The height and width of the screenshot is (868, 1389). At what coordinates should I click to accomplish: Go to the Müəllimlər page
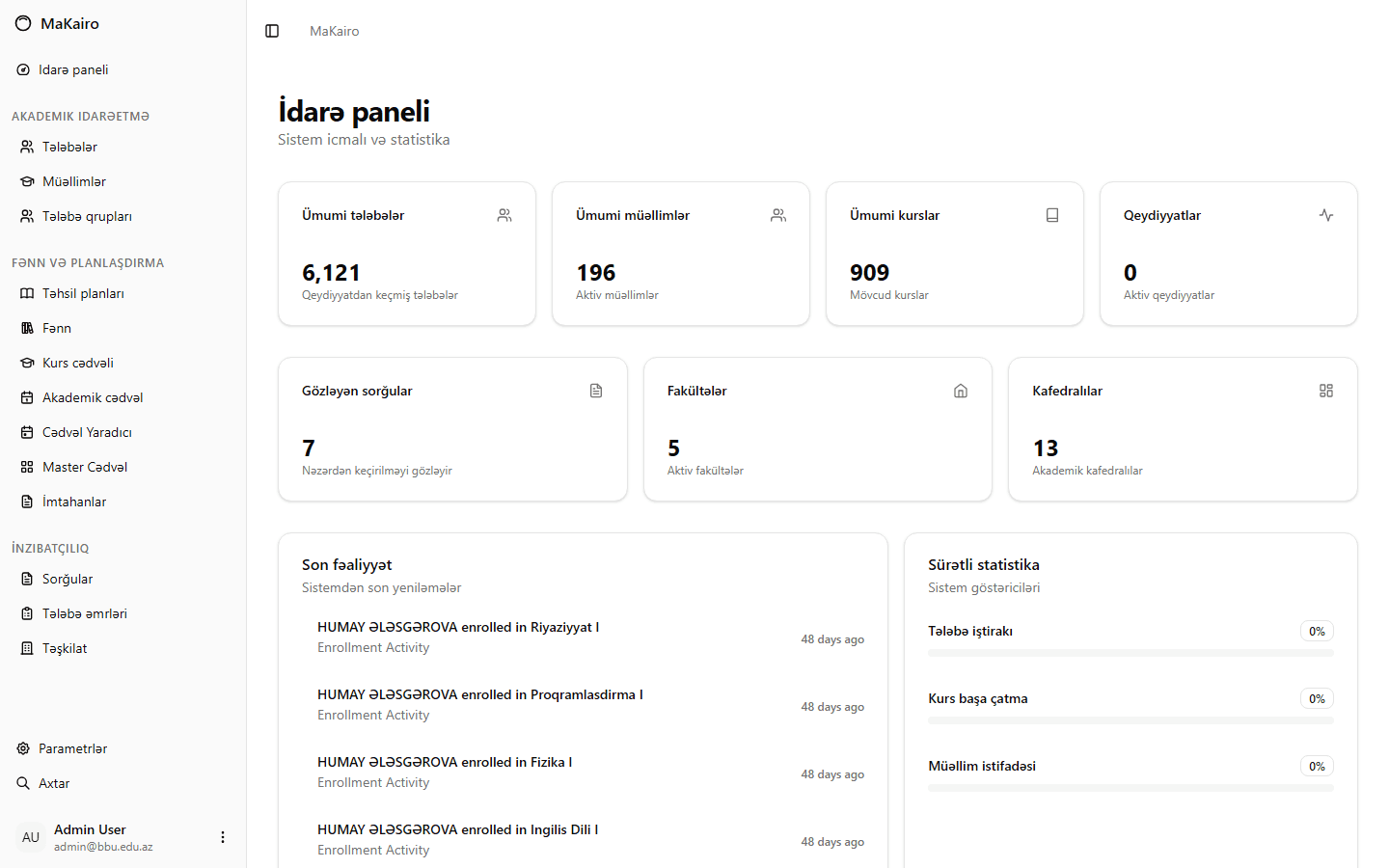pos(73,181)
